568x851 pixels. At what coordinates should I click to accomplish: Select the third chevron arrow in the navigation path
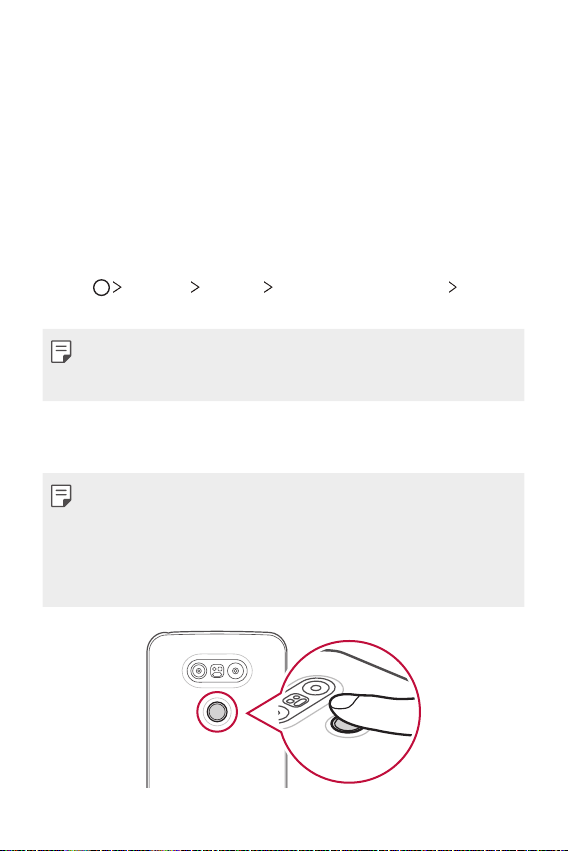click(x=267, y=287)
